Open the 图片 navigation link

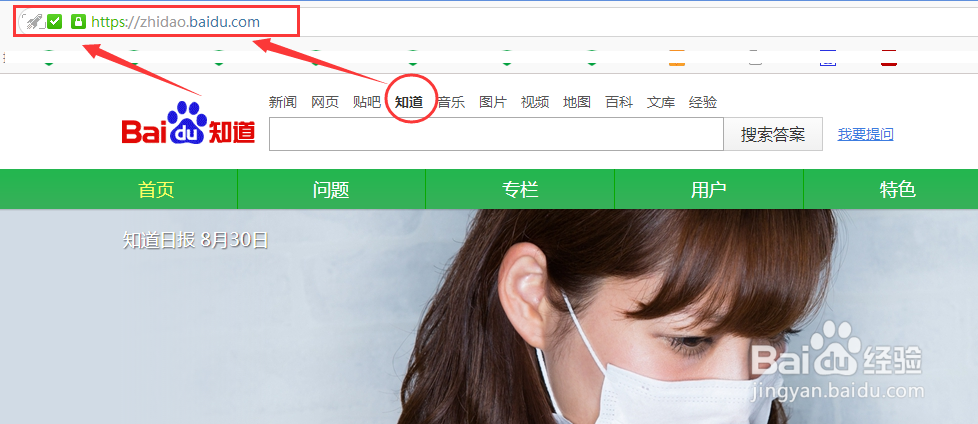pos(493,102)
